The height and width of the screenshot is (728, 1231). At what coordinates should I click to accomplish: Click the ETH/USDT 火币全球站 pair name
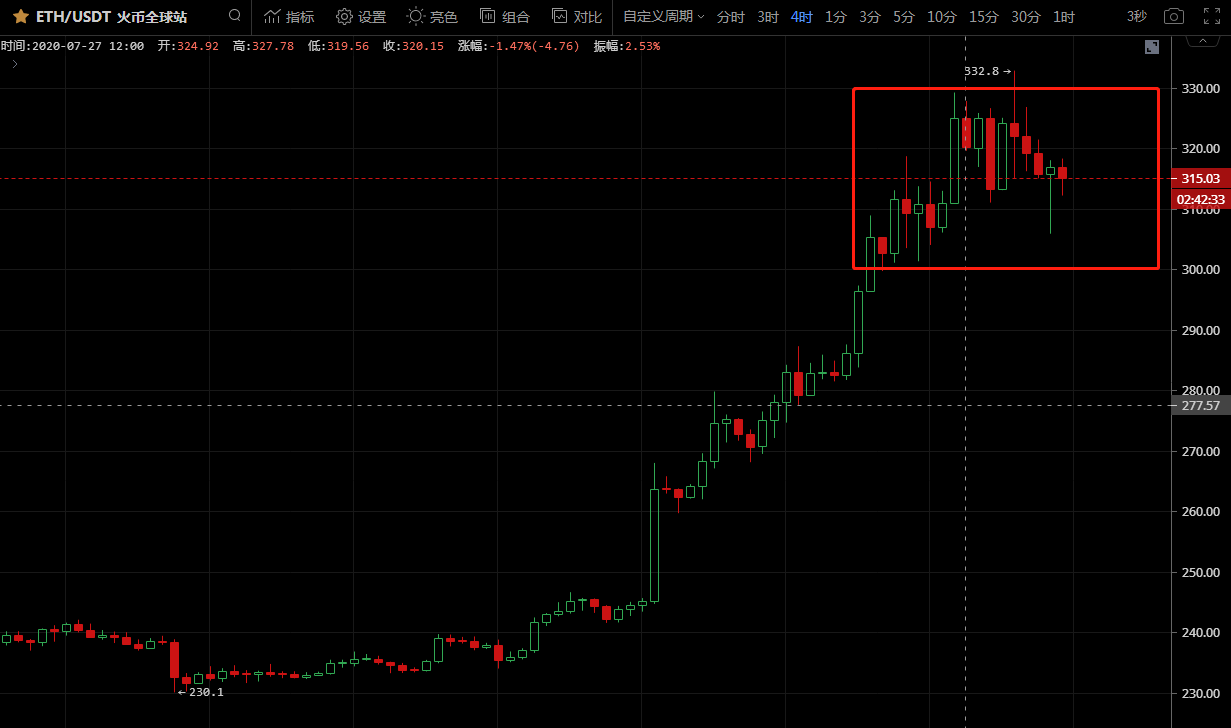pos(111,17)
